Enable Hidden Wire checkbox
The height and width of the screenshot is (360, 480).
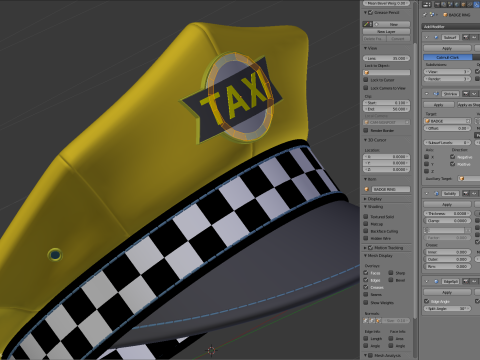click(366, 238)
